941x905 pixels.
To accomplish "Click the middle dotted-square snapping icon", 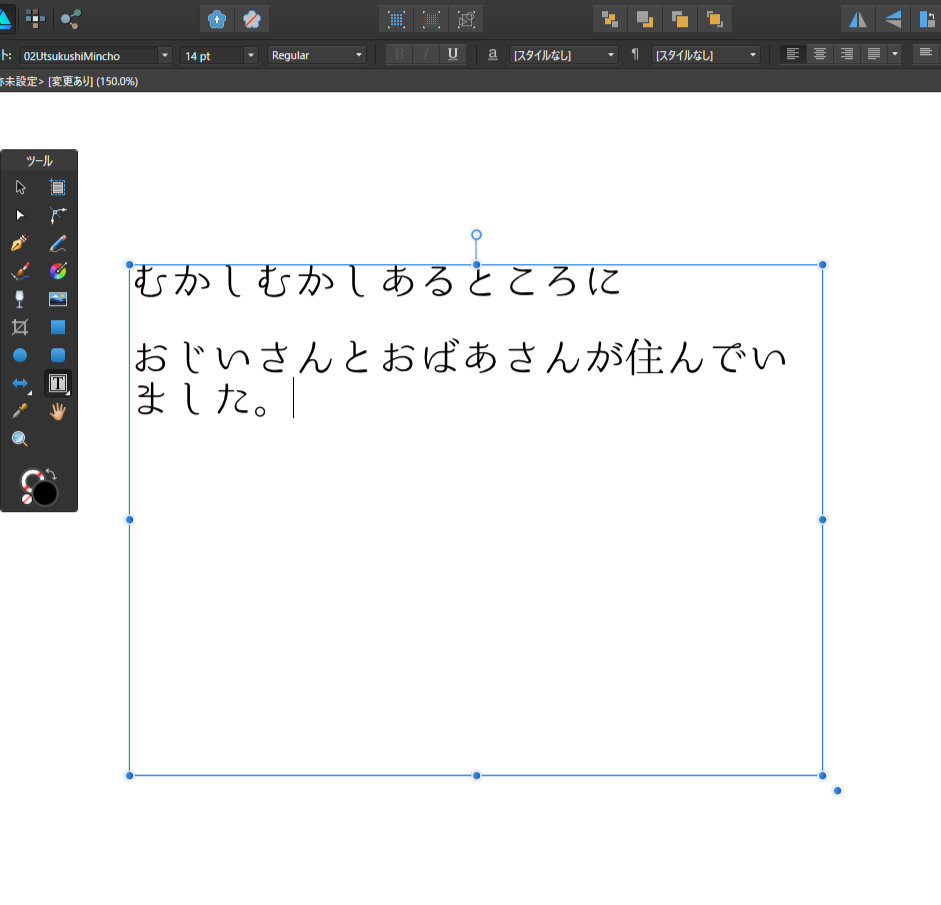I will (x=431, y=20).
